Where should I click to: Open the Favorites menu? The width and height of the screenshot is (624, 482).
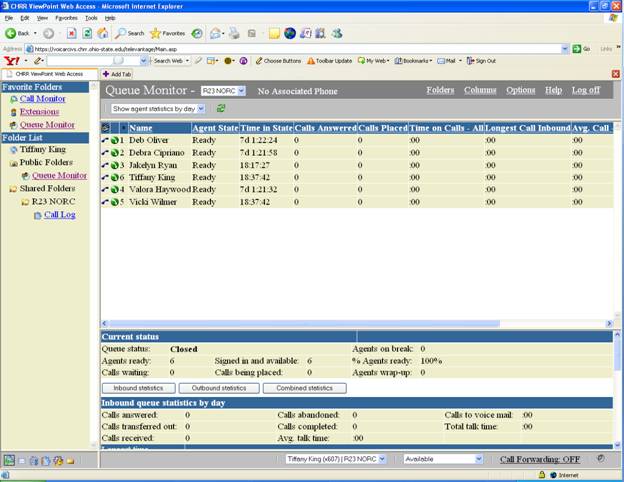coord(66,18)
